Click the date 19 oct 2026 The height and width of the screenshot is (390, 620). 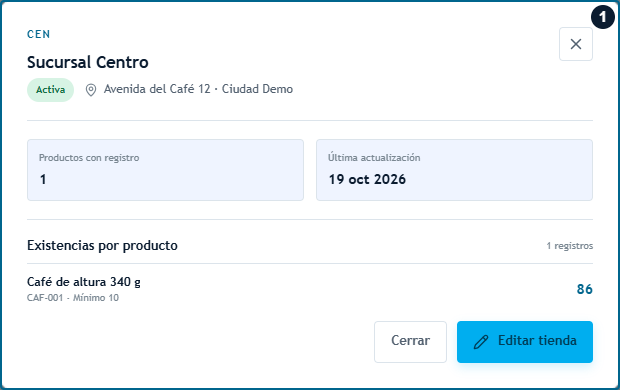(x=367, y=179)
